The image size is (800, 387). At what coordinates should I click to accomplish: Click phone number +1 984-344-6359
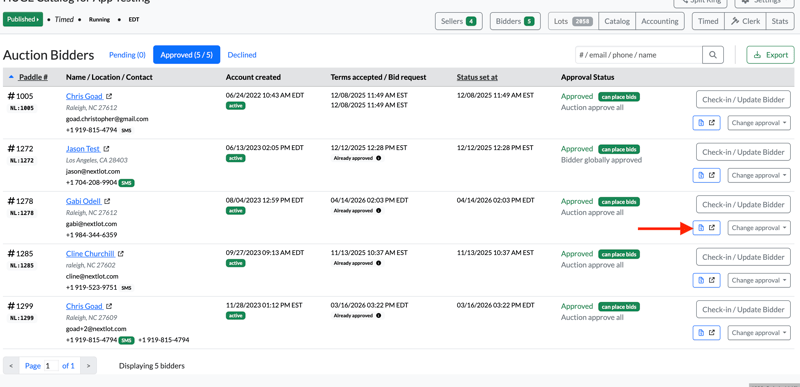point(91,235)
